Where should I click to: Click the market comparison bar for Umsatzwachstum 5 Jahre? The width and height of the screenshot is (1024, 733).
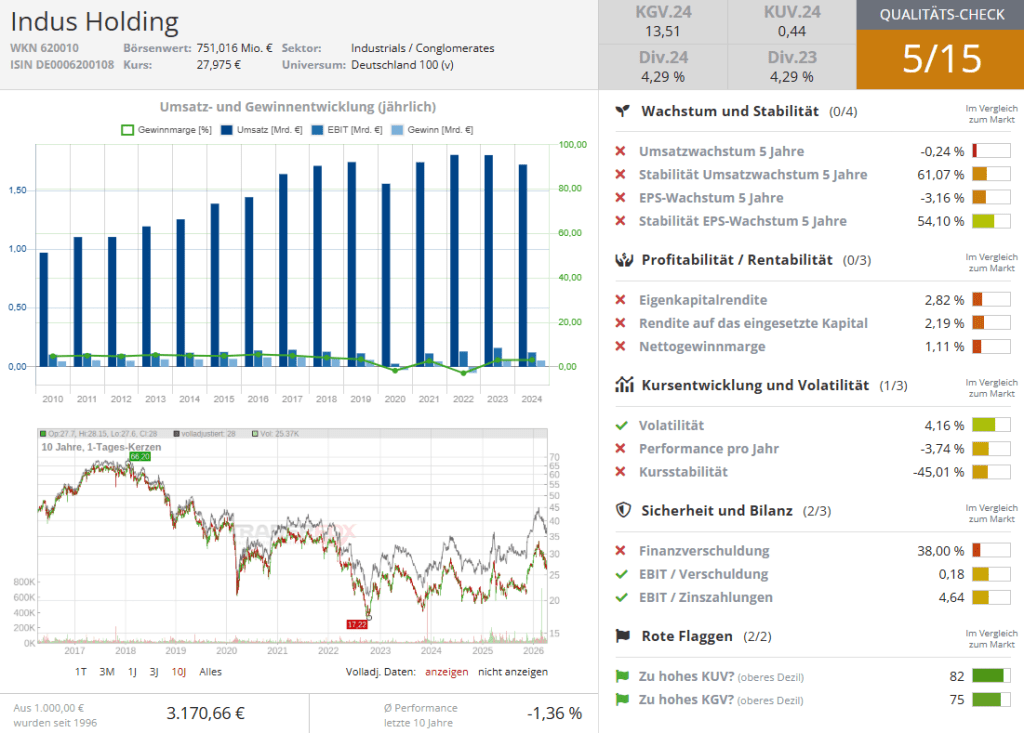click(990, 152)
